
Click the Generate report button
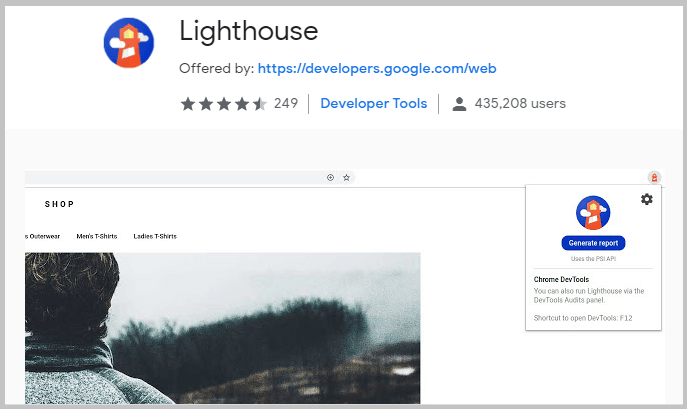click(x=593, y=243)
